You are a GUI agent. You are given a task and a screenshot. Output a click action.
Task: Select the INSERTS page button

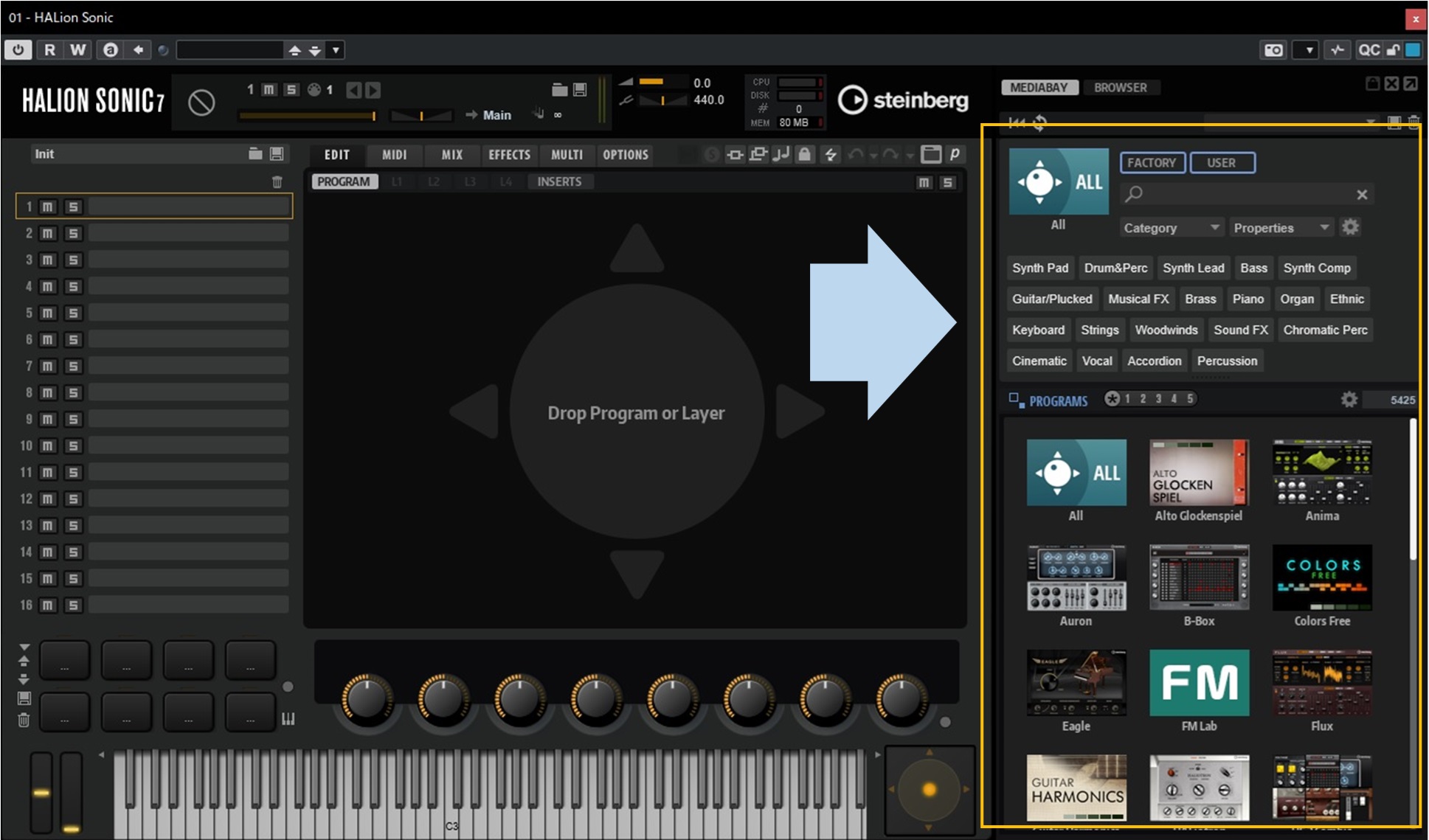point(559,181)
